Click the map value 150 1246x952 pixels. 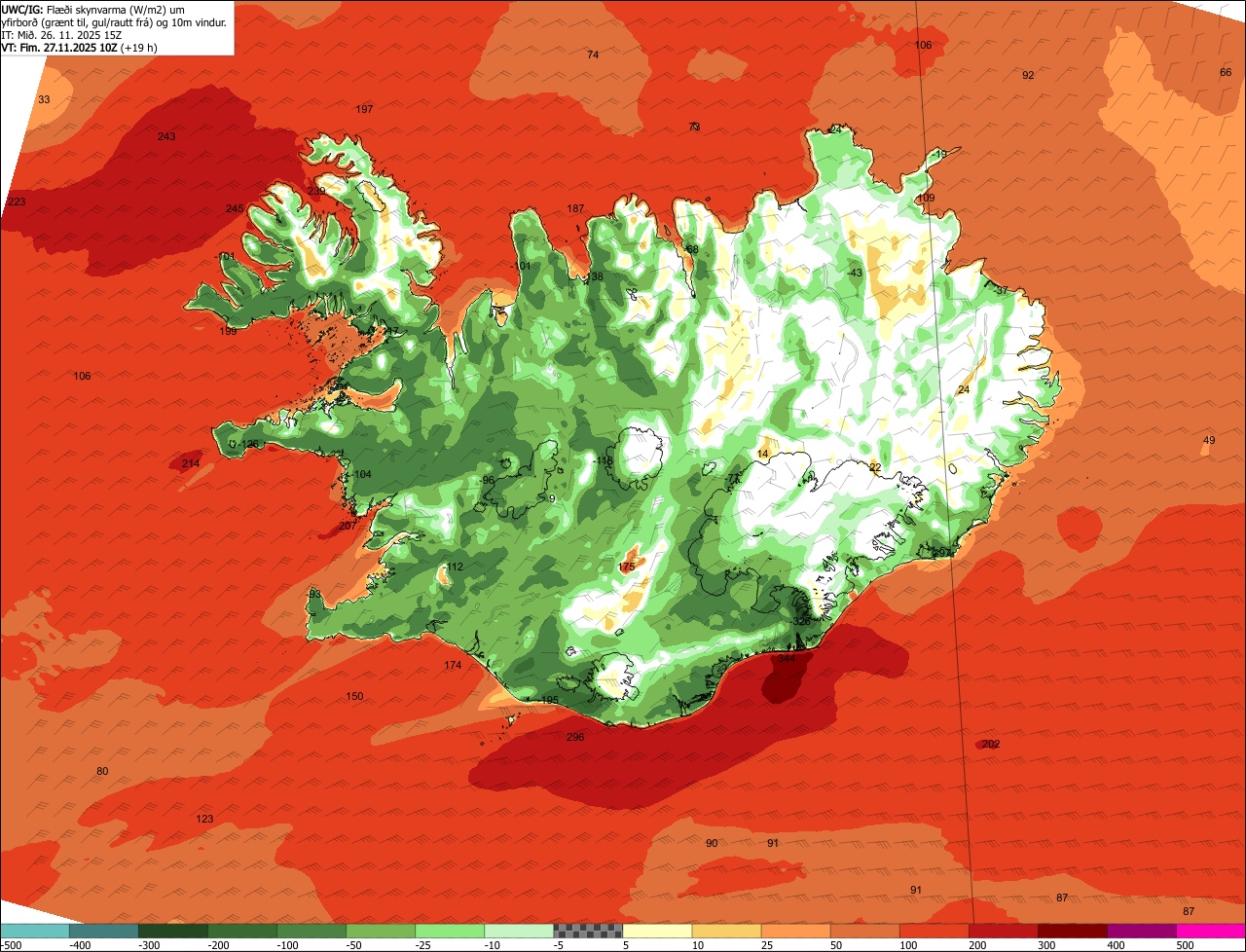(x=354, y=696)
